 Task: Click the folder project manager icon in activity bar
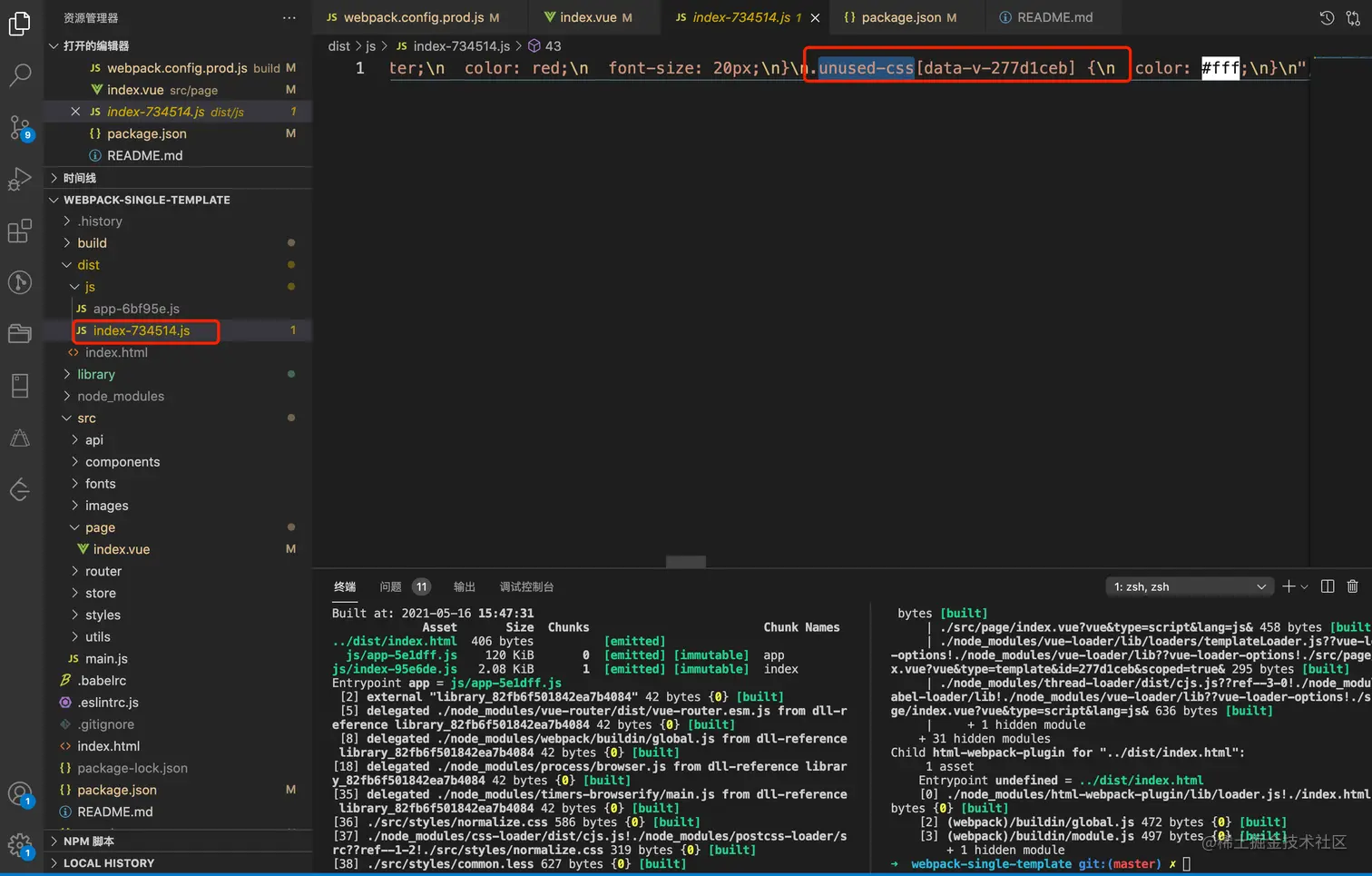click(20, 334)
